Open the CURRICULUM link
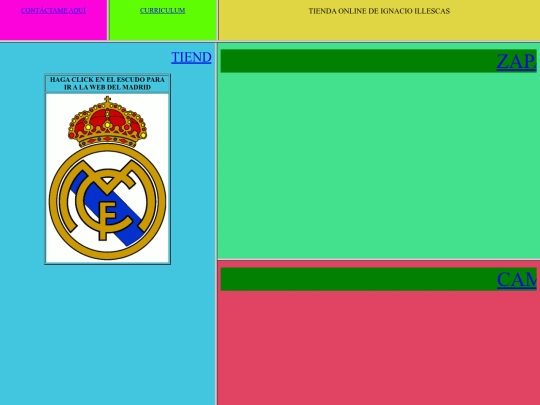 [x=163, y=11]
